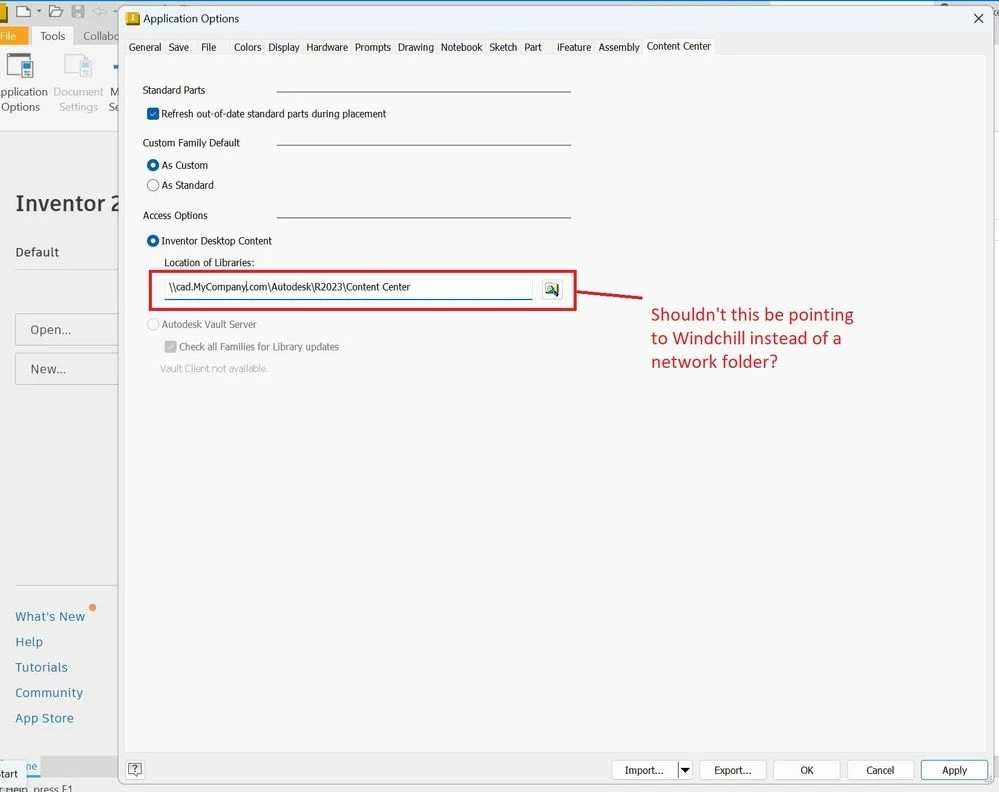
Task: Switch to the General tab
Action: click(145, 46)
